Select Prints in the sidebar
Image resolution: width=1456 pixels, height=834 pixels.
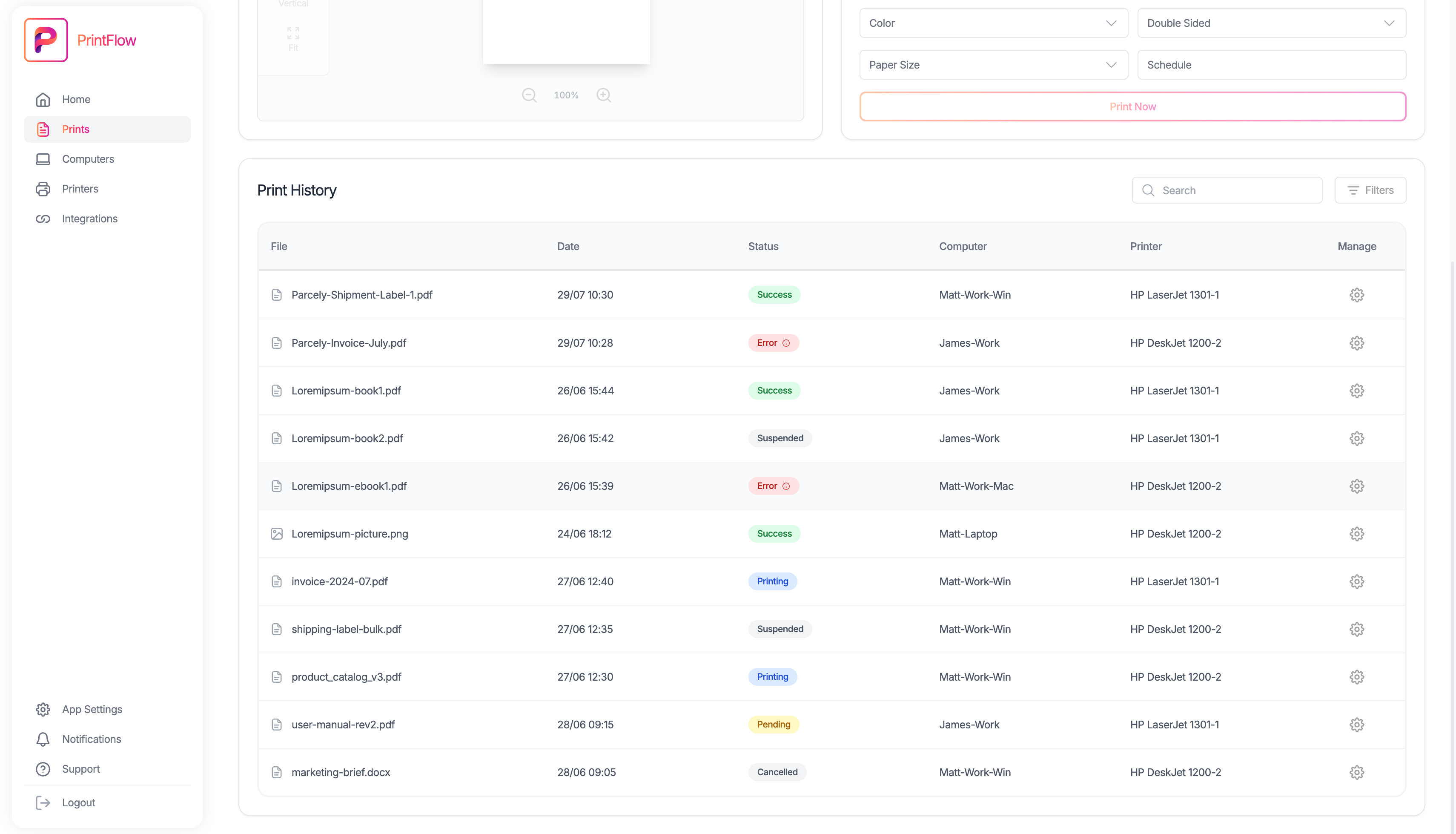pos(107,129)
